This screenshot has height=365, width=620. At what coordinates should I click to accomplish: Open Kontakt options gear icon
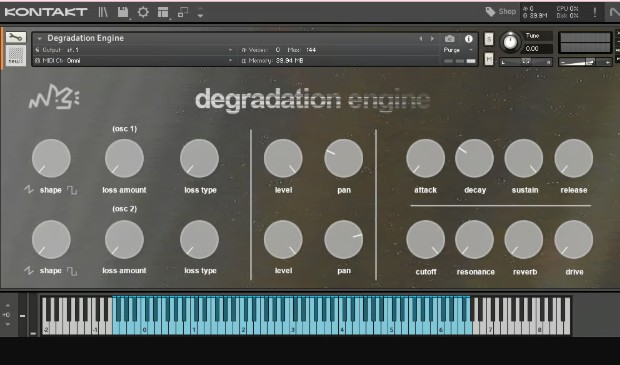[143, 12]
